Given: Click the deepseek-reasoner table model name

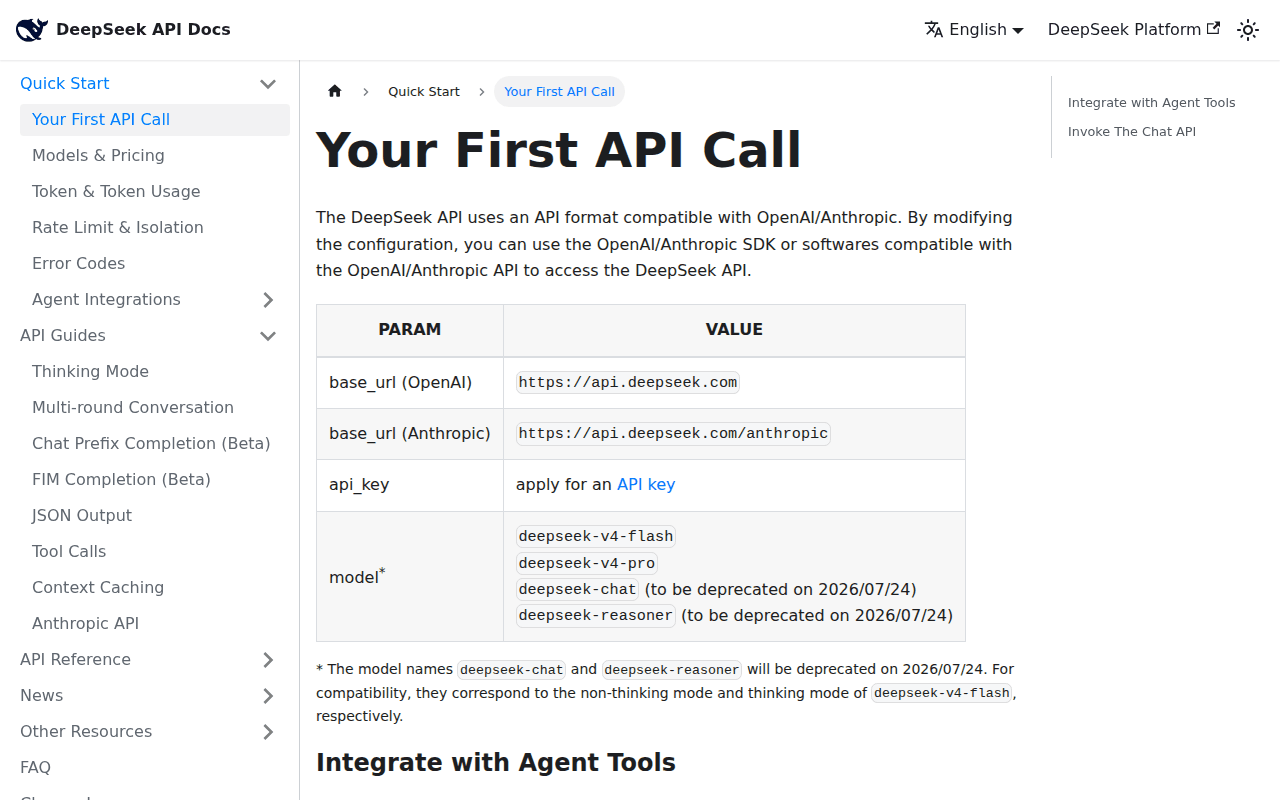Looking at the screenshot, I should [x=596, y=615].
